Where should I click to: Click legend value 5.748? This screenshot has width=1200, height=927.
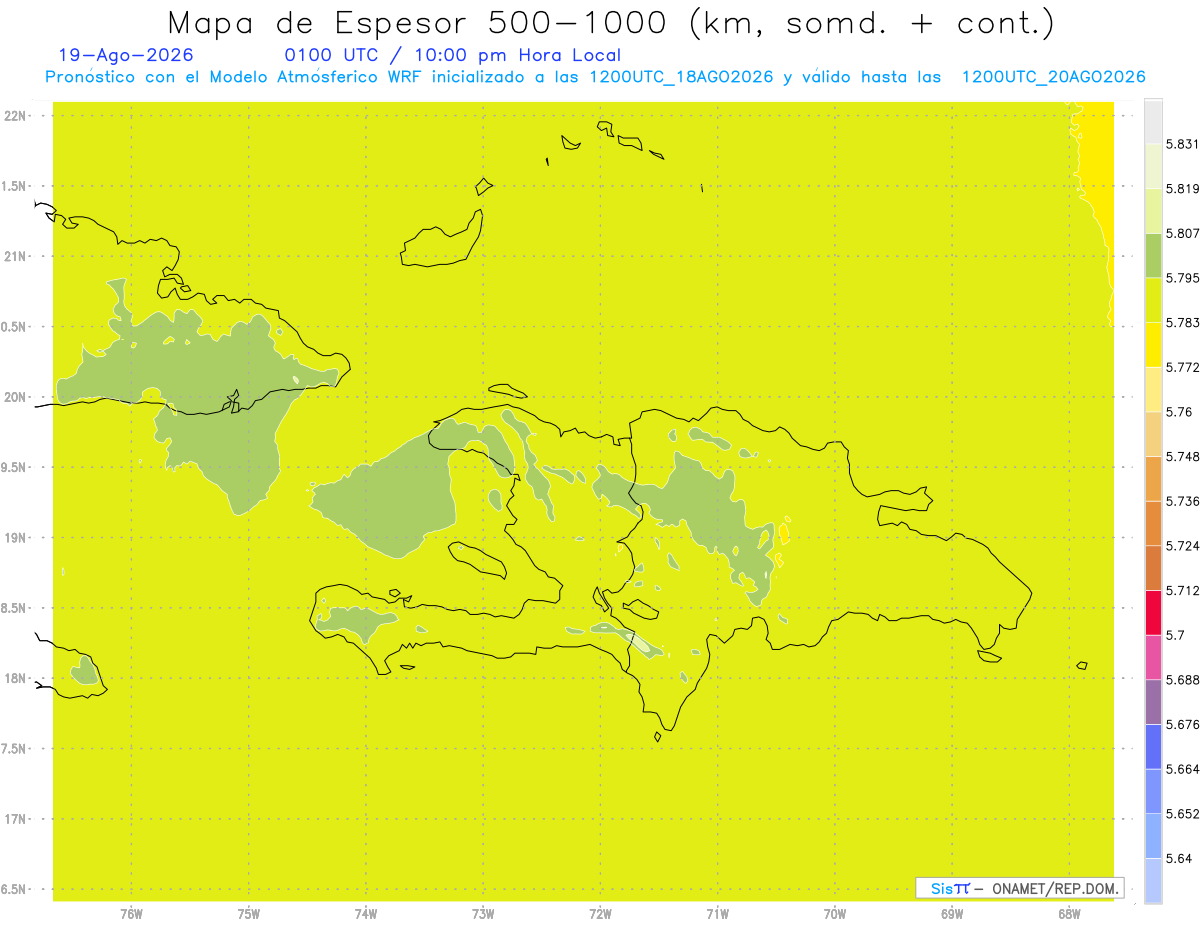click(x=1182, y=456)
